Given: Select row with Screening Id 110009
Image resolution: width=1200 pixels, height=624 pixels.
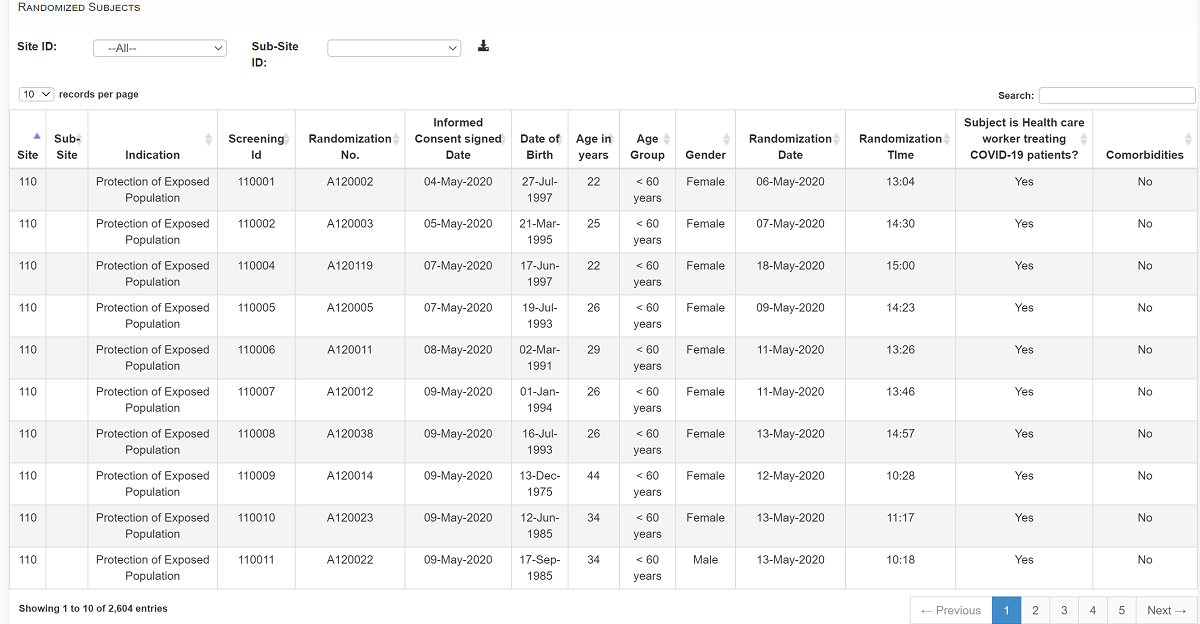Looking at the screenshot, I should pos(256,476).
